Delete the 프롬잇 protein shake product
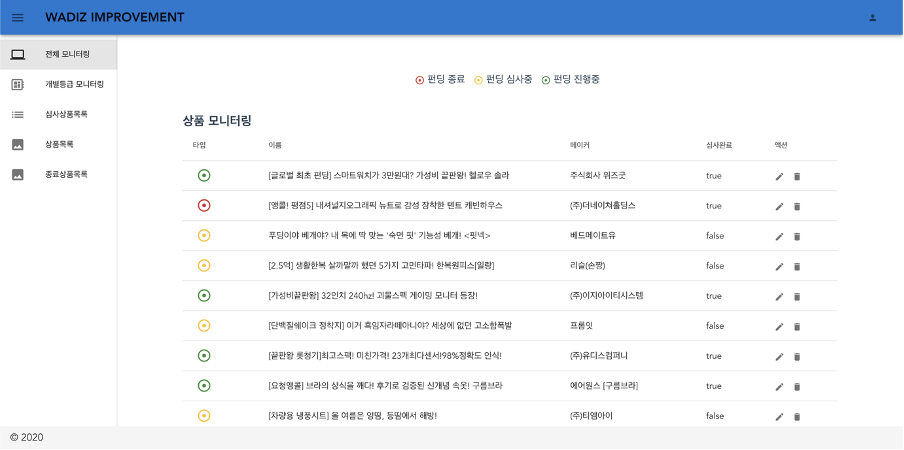The height and width of the screenshot is (450, 904). coord(797,327)
